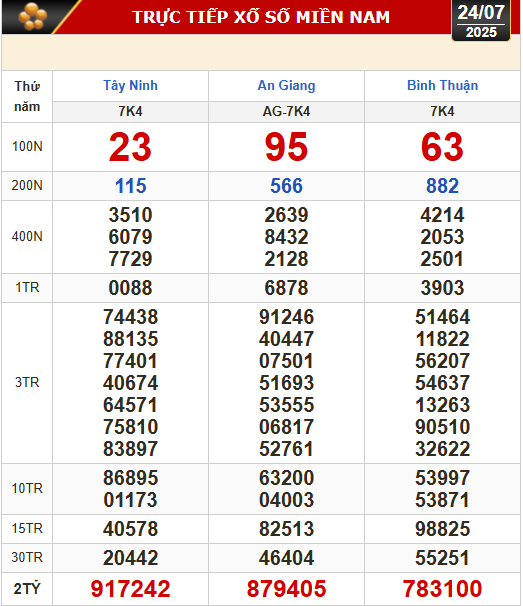Screen dimensions: 523x606
Task: Click the 24/07 2025 date badge
Action: point(481,20)
